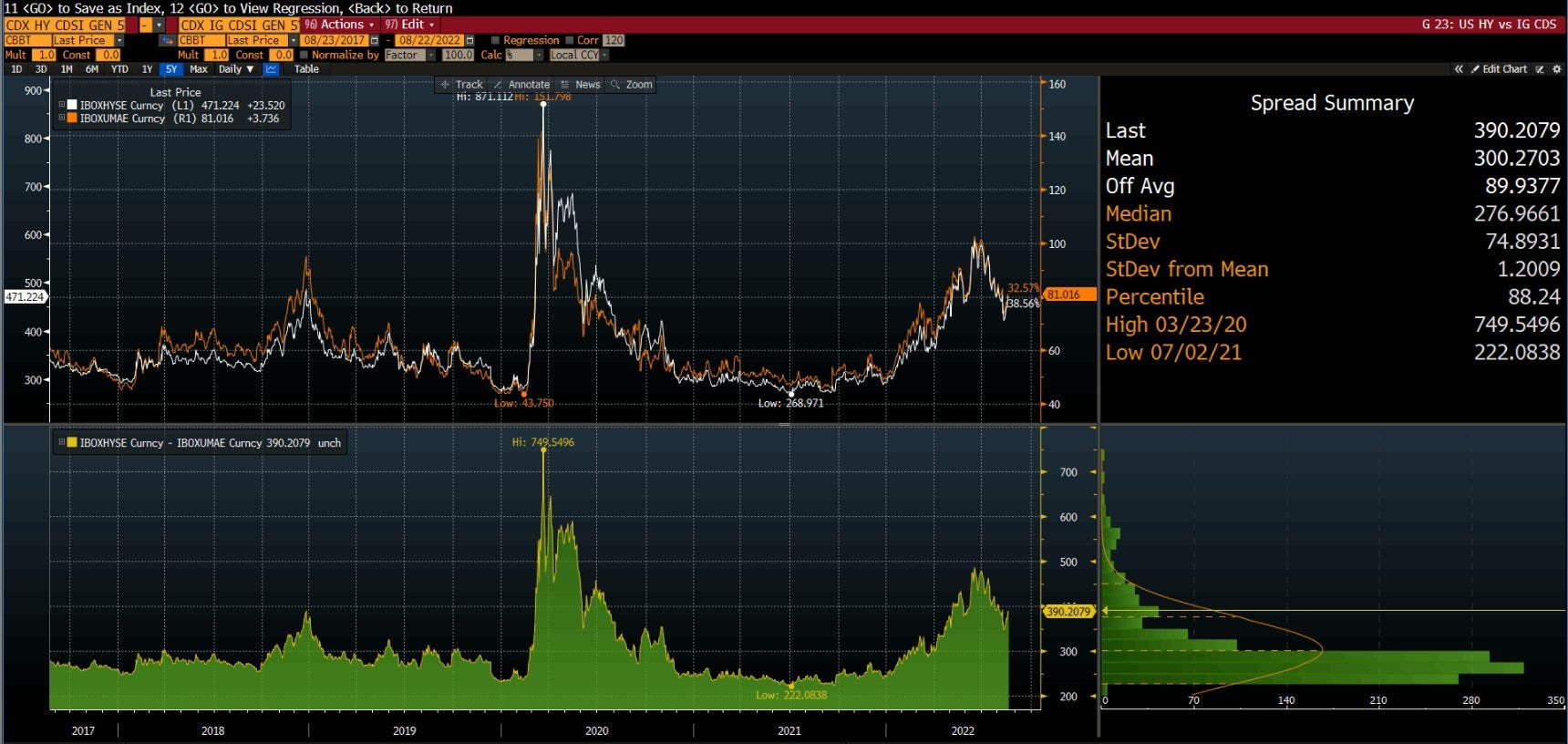The height and width of the screenshot is (744, 1568).
Task: Toggle the Corr checkbox
Action: pyautogui.click(x=569, y=40)
